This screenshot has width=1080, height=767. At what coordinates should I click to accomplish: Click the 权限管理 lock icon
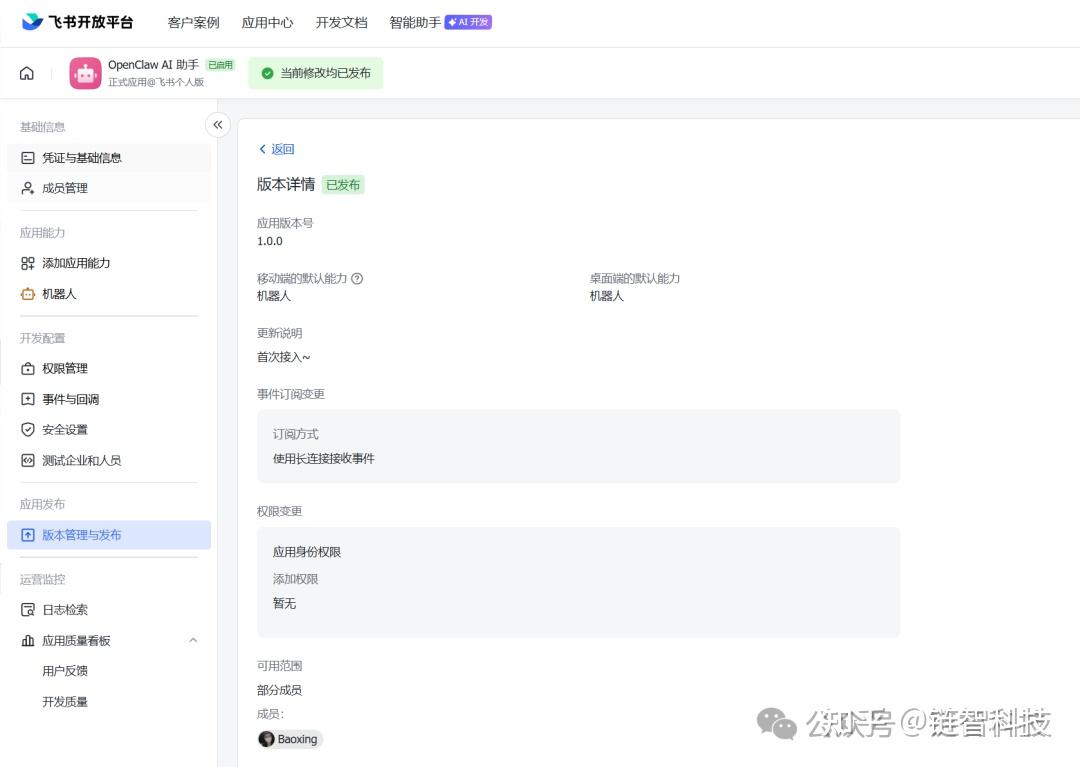pyautogui.click(x=28, y=368)
